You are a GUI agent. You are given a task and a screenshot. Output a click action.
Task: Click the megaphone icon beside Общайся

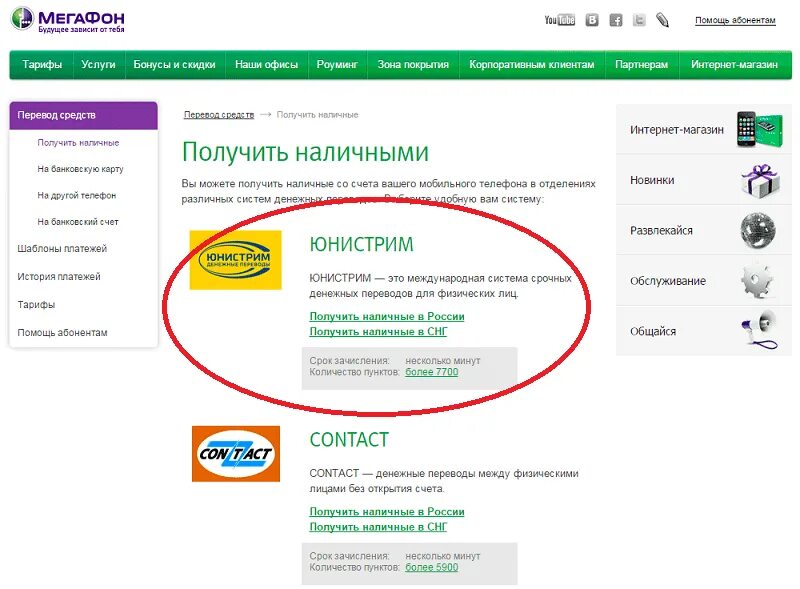tap(760, 331)
